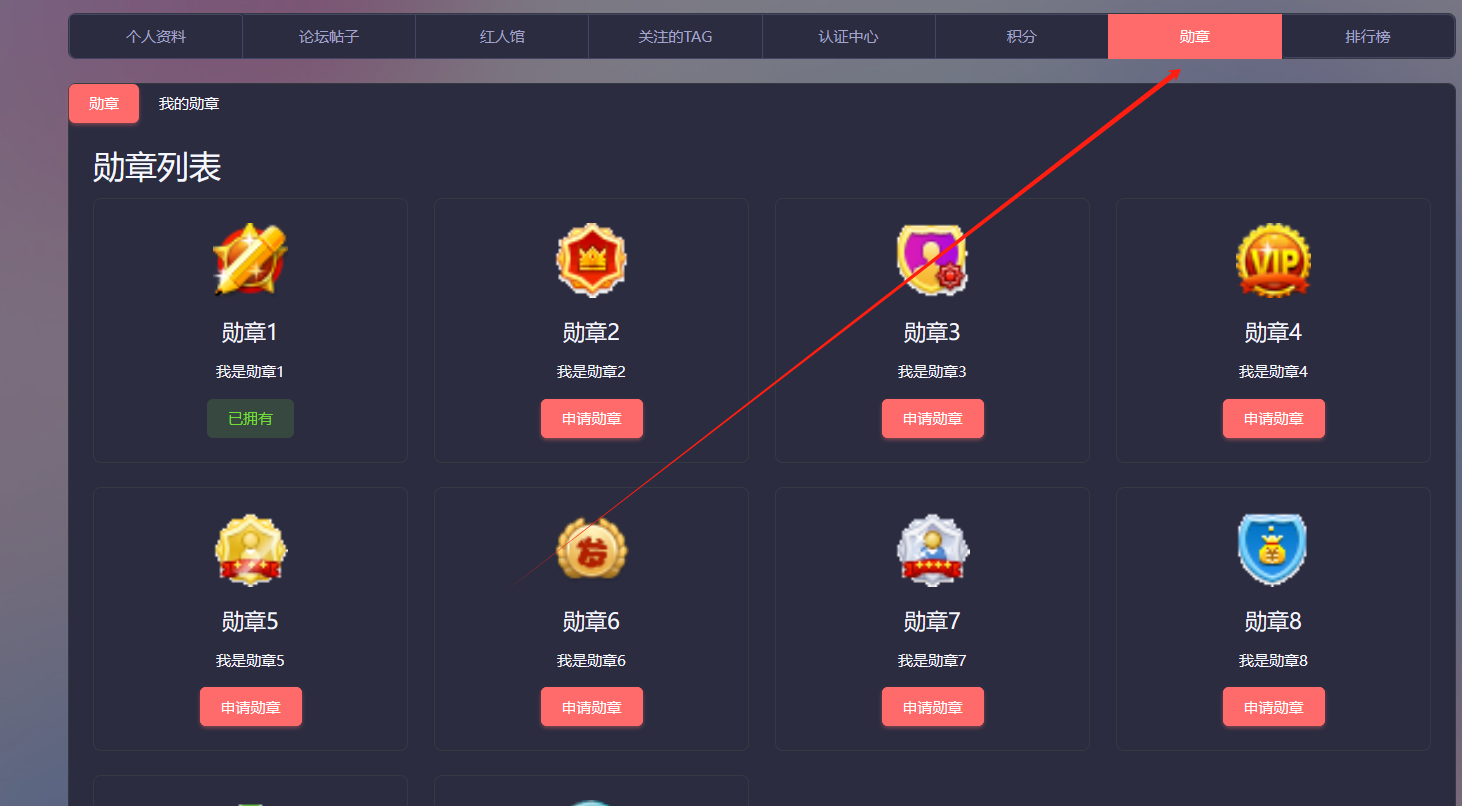Open the 排行榜 tab
This screenshot has width=1462, height=806.
pos(1367,37)
